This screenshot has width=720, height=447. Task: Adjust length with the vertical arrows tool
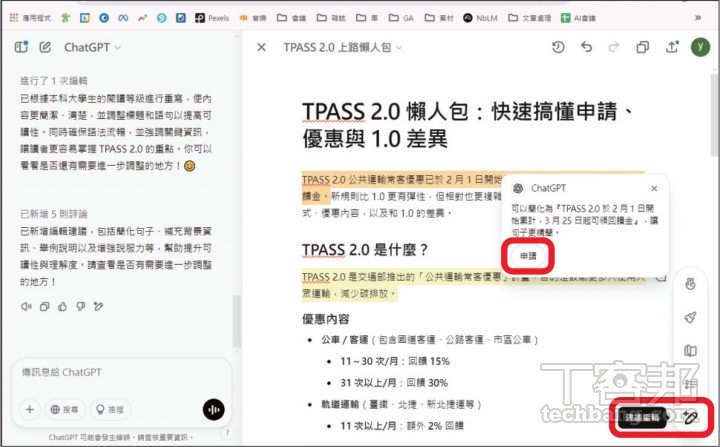pos(690,384)
